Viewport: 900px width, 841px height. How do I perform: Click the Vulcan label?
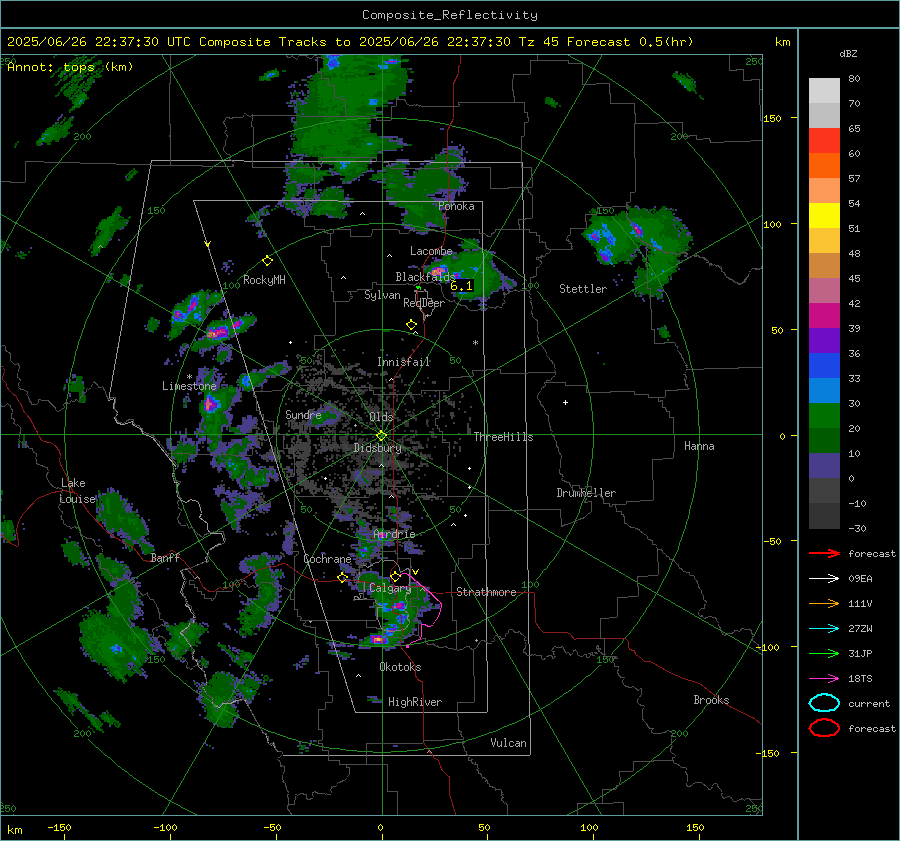pyautogui.click(x=508, y=743)
